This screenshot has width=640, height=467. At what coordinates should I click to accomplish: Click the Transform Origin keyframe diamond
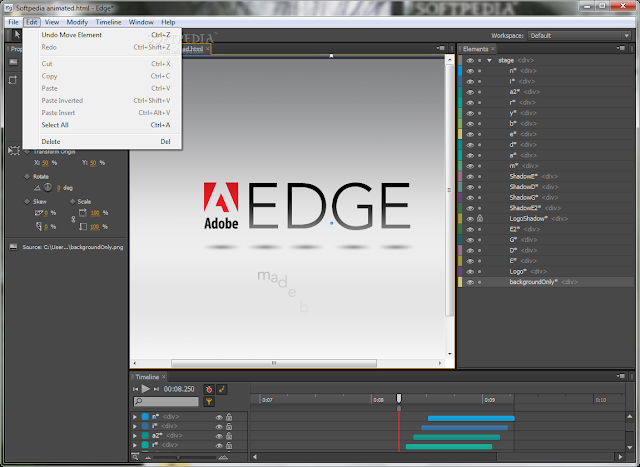[27, 151]
